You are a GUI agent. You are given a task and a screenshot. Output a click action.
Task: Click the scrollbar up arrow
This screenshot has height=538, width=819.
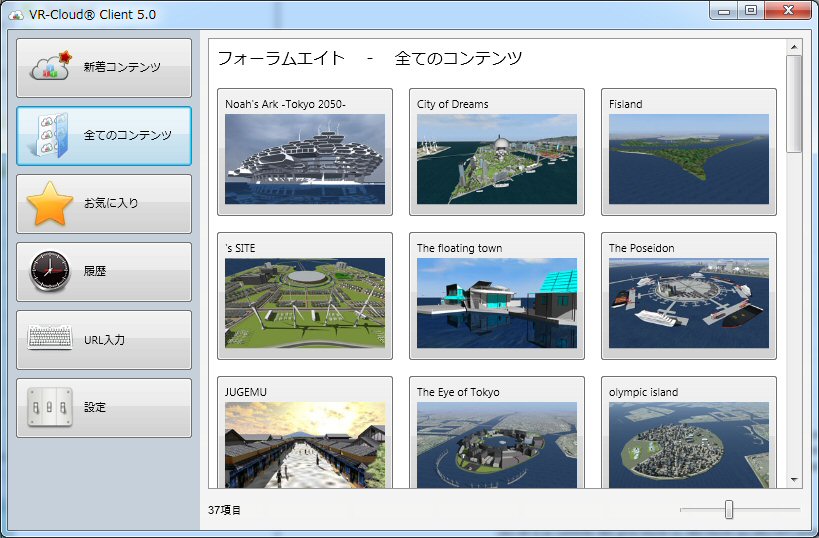[x=794, y=46]
